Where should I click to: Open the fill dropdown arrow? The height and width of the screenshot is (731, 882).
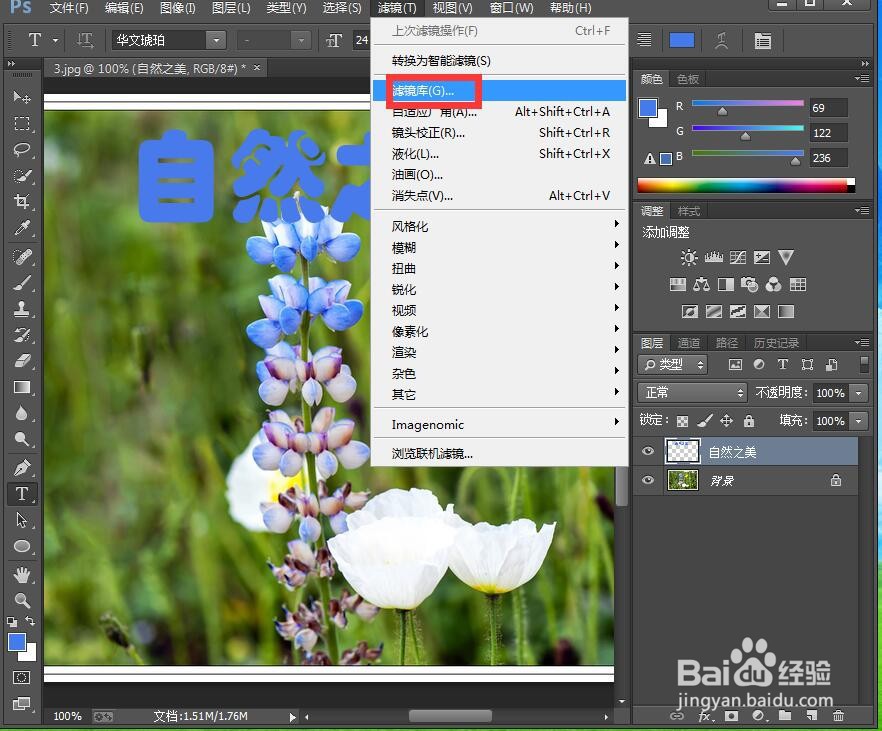click(858, 421)
